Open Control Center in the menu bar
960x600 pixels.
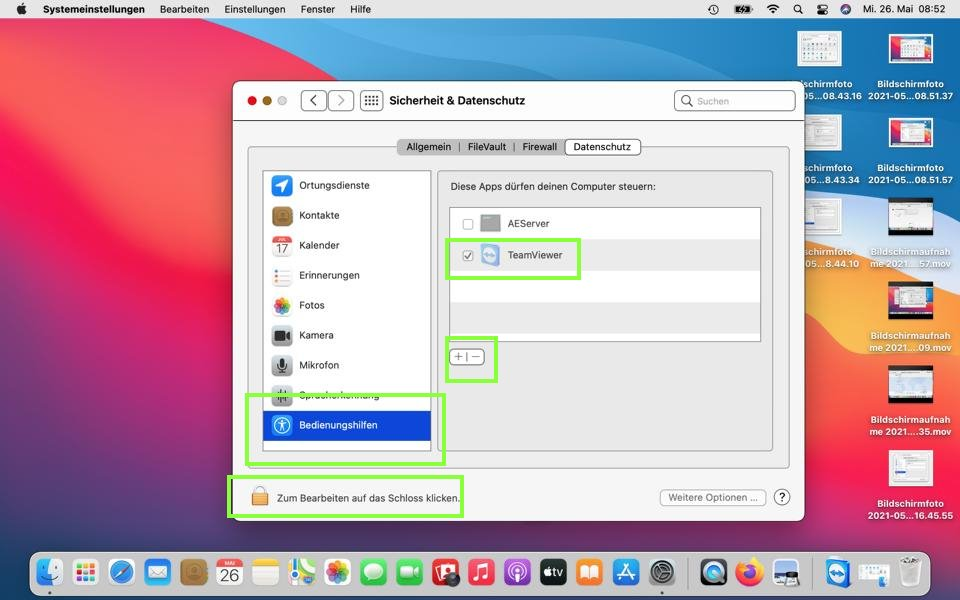pyautogui.click(x=822, y=9)
